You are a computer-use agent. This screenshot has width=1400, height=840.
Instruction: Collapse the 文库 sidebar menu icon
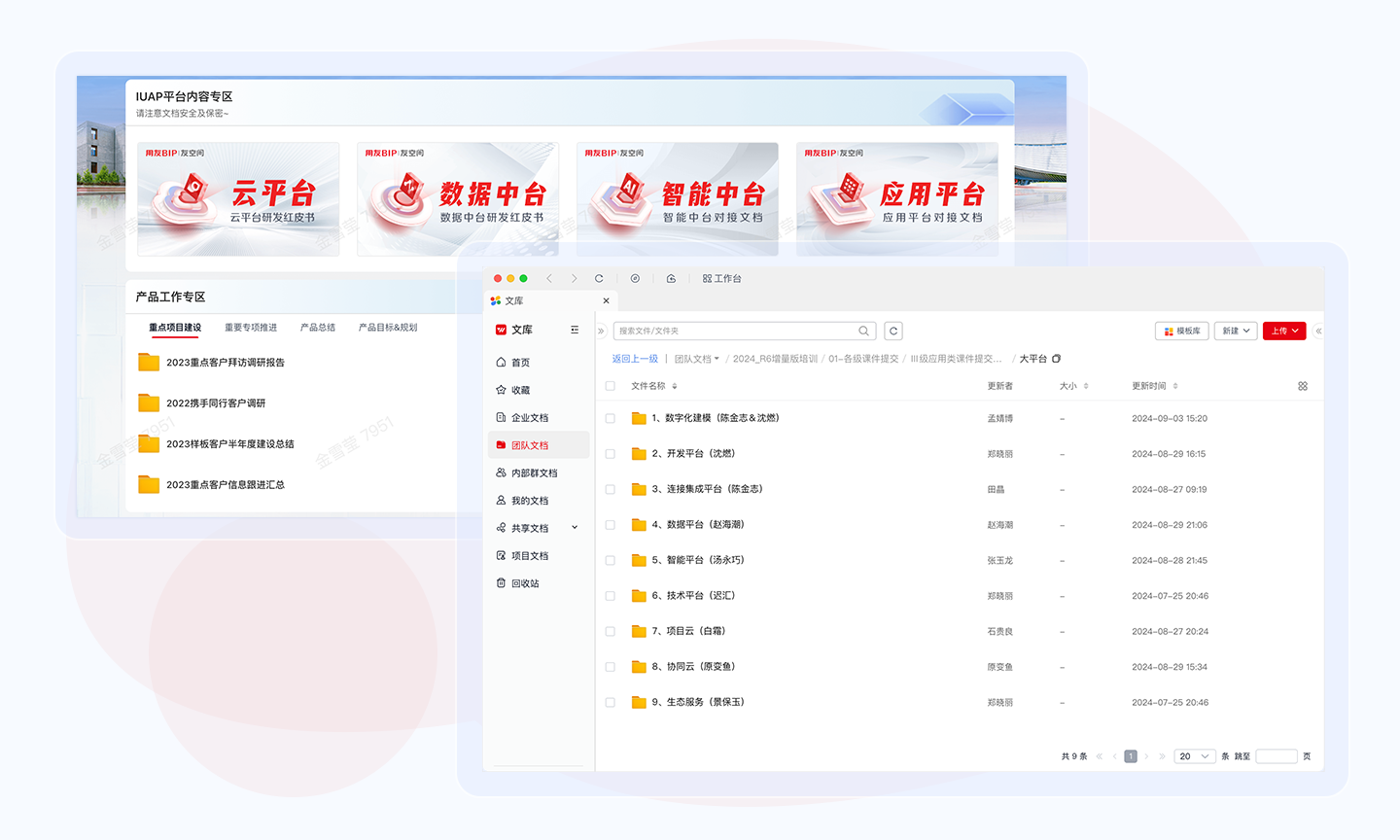pyautogui.click(x=575, y=330)
